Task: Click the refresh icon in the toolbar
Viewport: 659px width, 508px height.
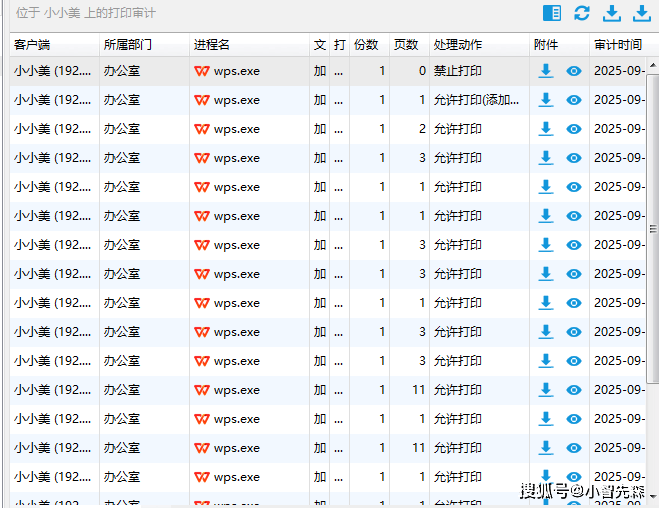Action: 582,13
